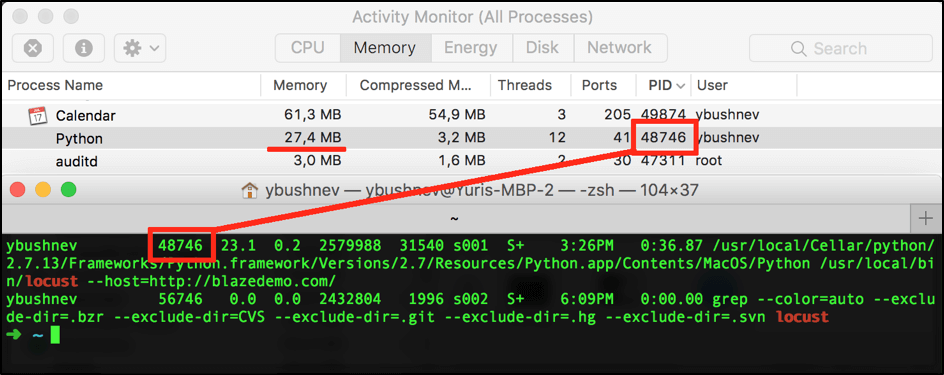Select the Python process row
Screen dimensions: 944x375
tap(472, 138)
